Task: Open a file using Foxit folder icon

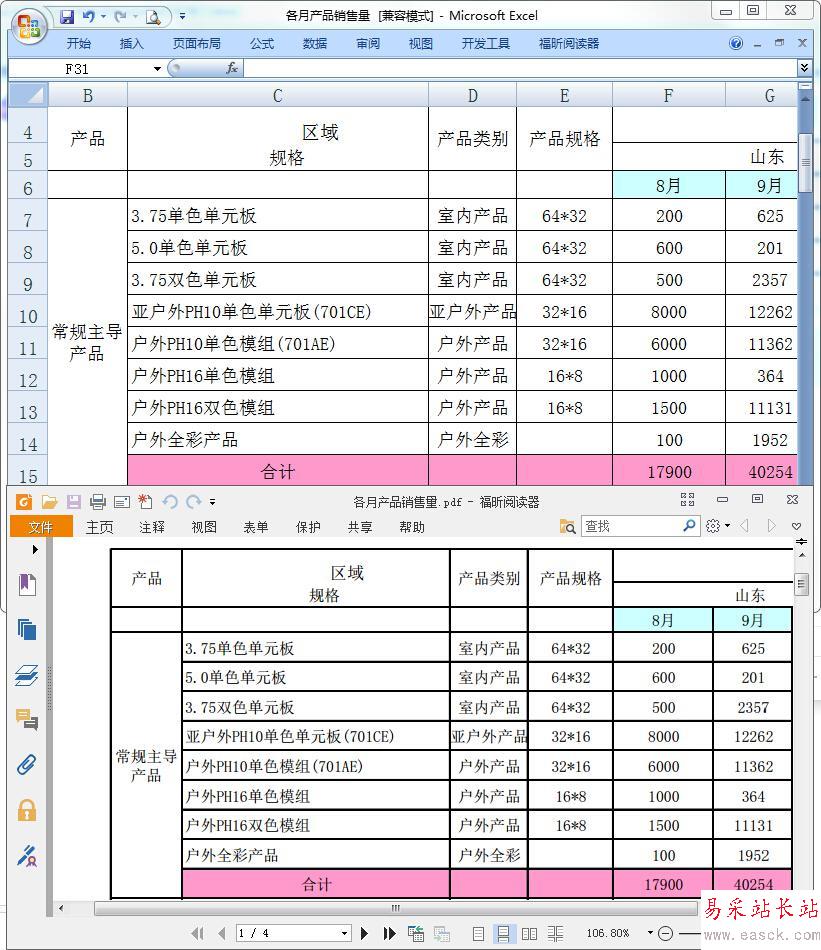Action: 49,502
